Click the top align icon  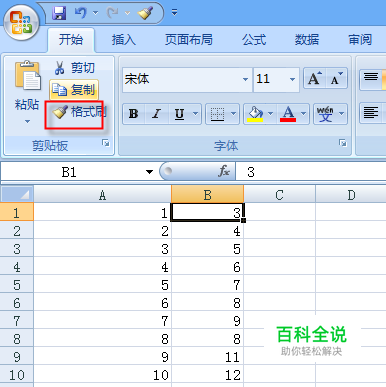pos(371,79)
